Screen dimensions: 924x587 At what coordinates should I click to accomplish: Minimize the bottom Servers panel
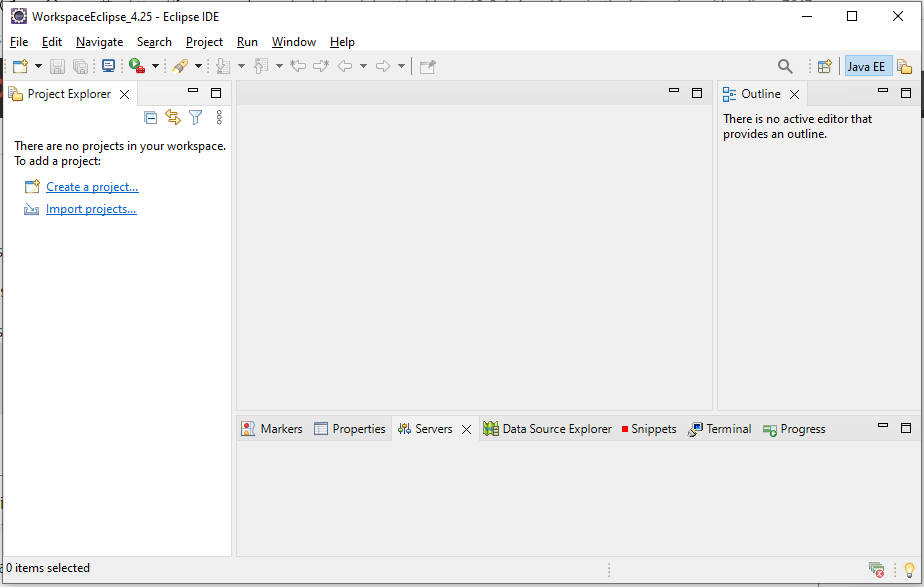pyautogui.click(x=883, y=426)
